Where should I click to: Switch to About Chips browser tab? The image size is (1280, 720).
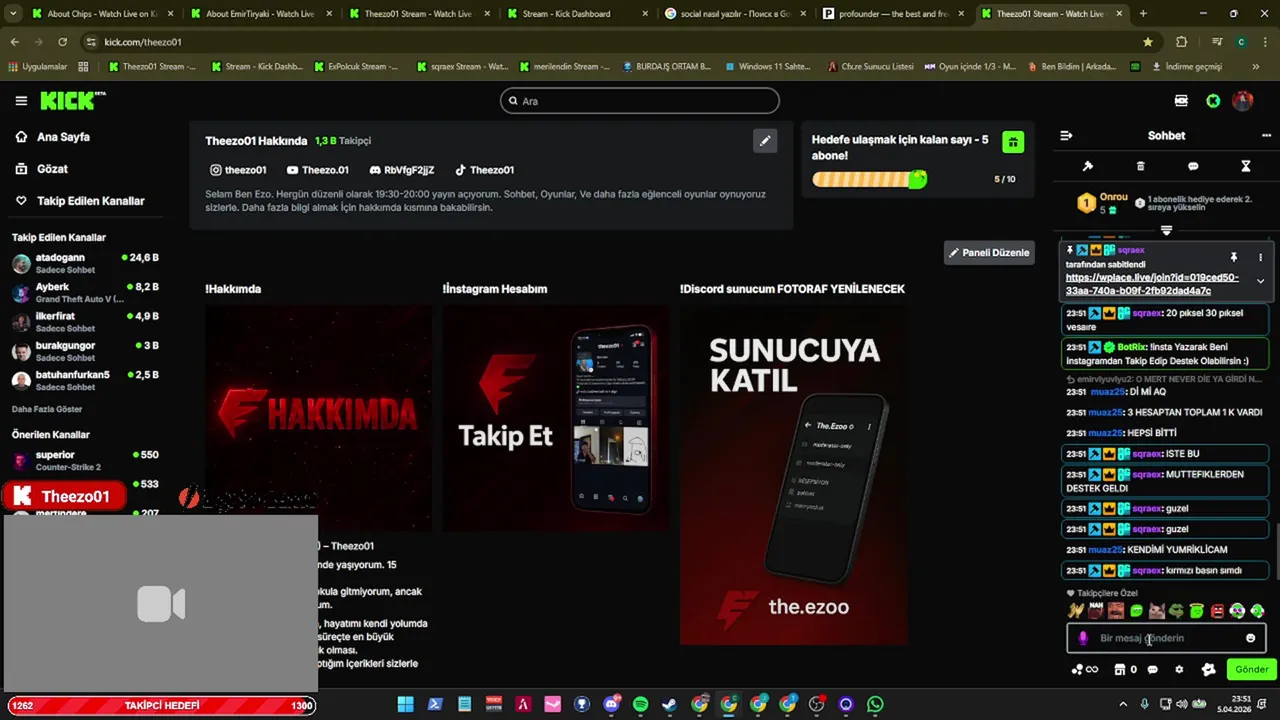click(x=100, y=14)
